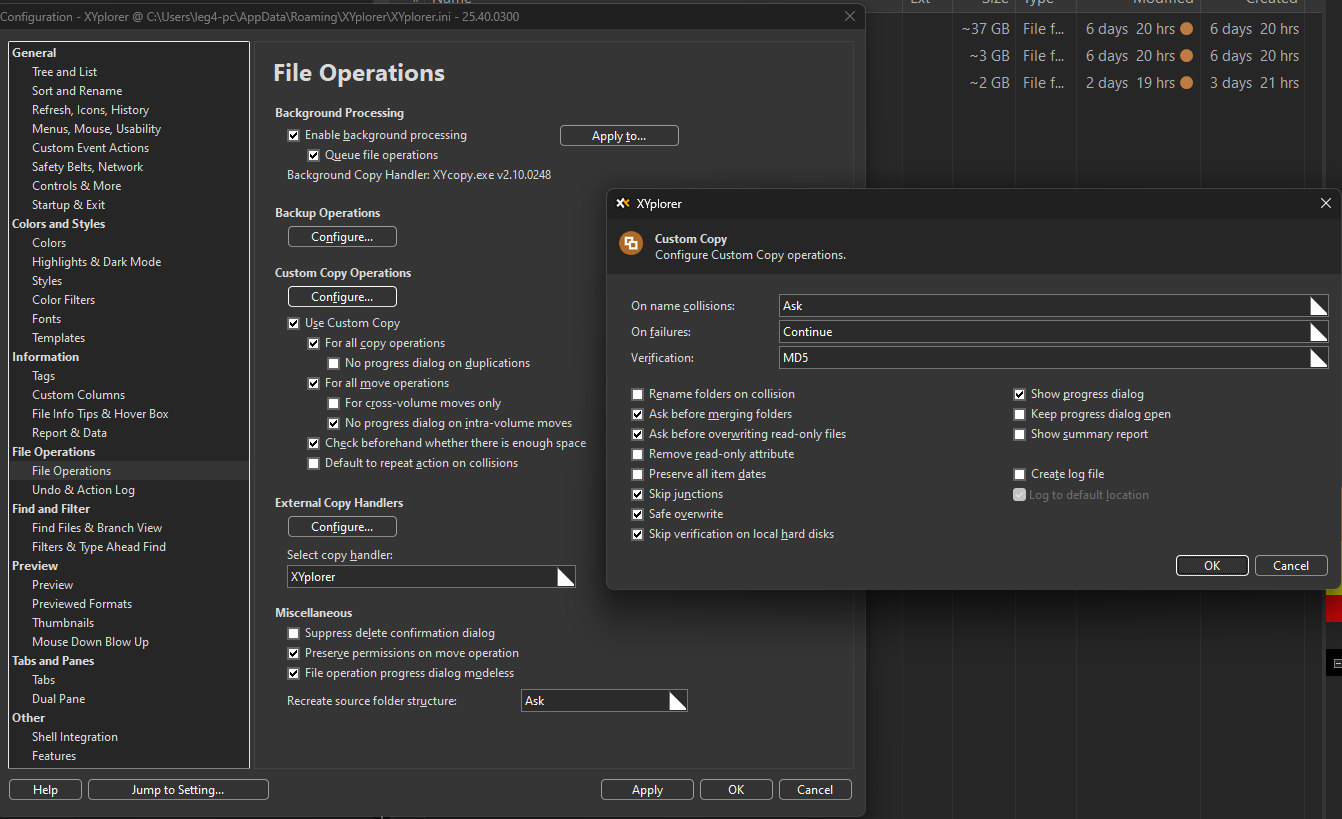Toggle Enable background processing checkbox
Viewport: 1342px width, 819px height.
click(293, 135)
